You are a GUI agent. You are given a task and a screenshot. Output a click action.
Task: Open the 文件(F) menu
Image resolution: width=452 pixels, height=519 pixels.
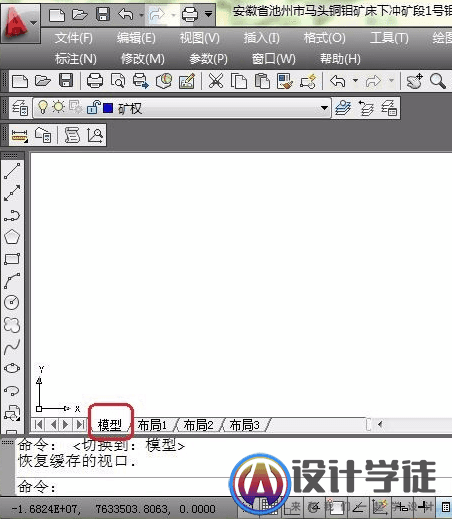(74, 38)
